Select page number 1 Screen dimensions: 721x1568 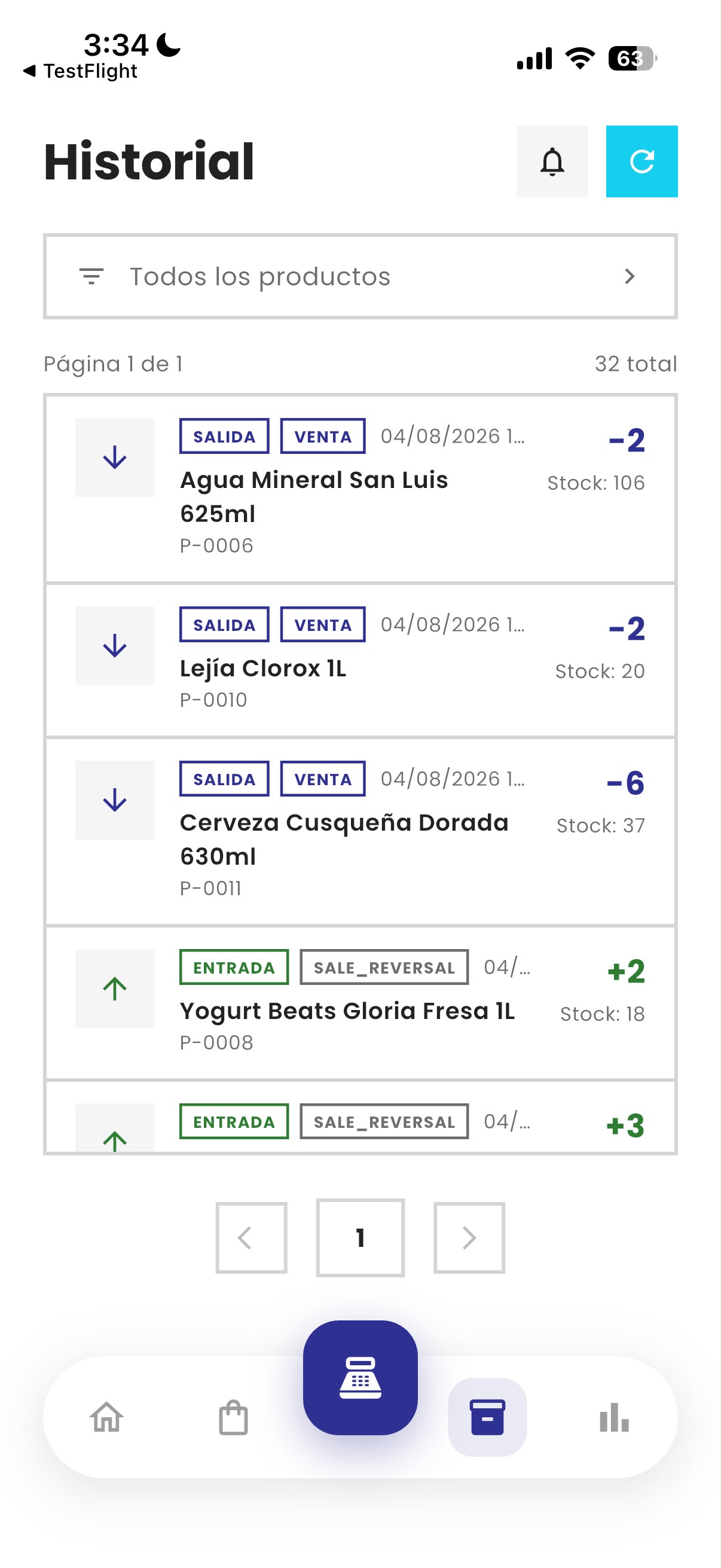click(x=360, y=1237)
